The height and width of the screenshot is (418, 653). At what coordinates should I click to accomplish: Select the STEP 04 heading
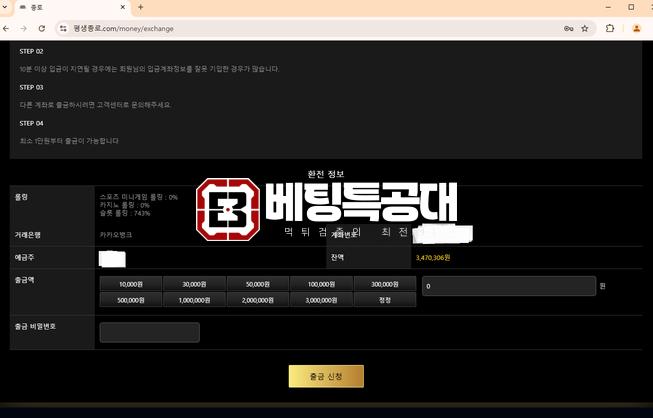click(31, 123)
